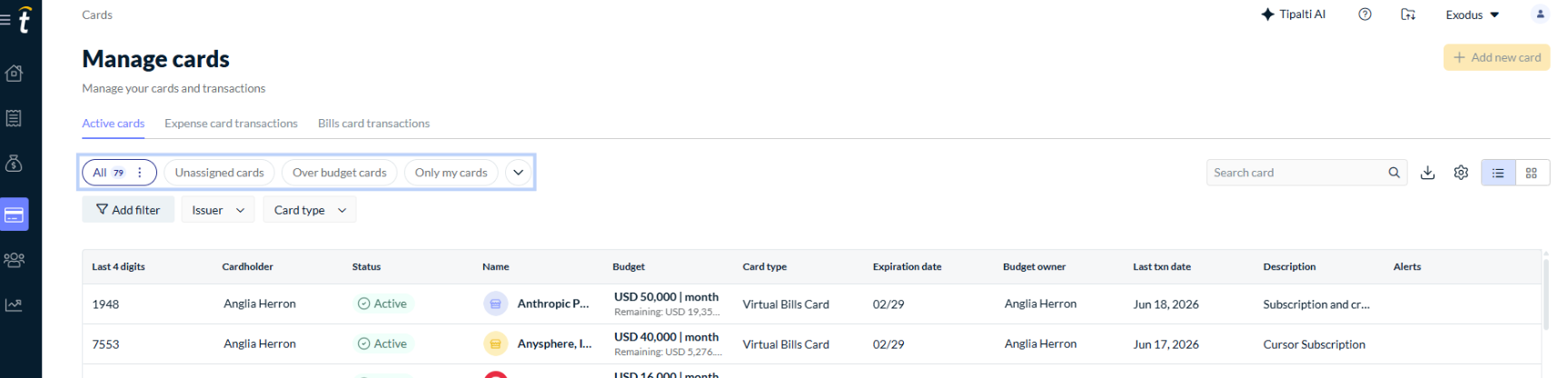Image resolution: width=1568 pixels, height=378 pixels.
Task: Click the Add filter button
Action: pyautogui.click(x=127, y=210)
